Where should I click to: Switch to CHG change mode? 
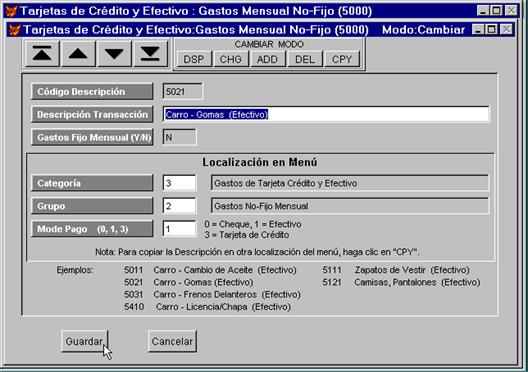click(231, 60)
